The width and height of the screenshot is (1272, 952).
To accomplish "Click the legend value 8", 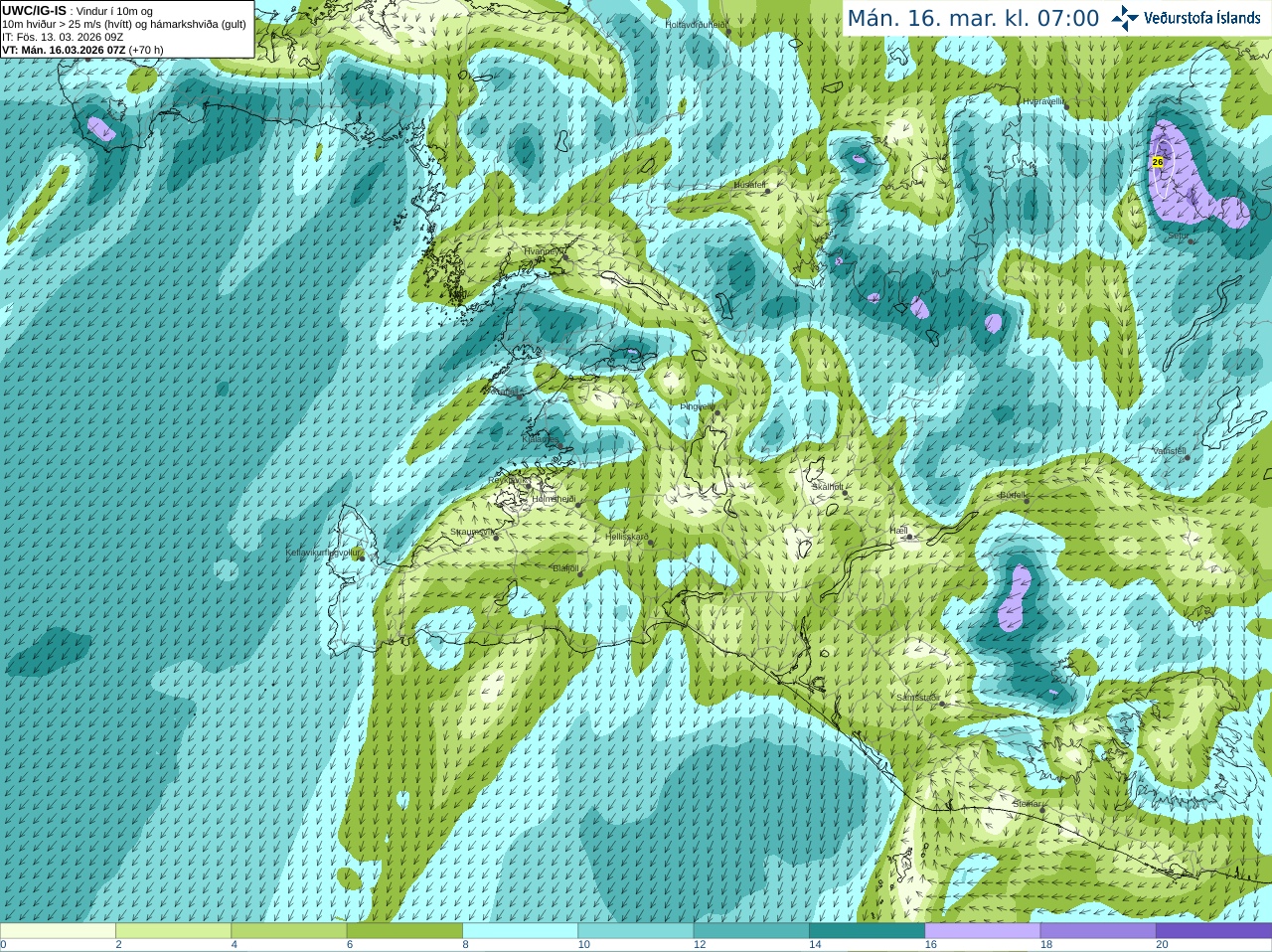I will coord(465,945).
